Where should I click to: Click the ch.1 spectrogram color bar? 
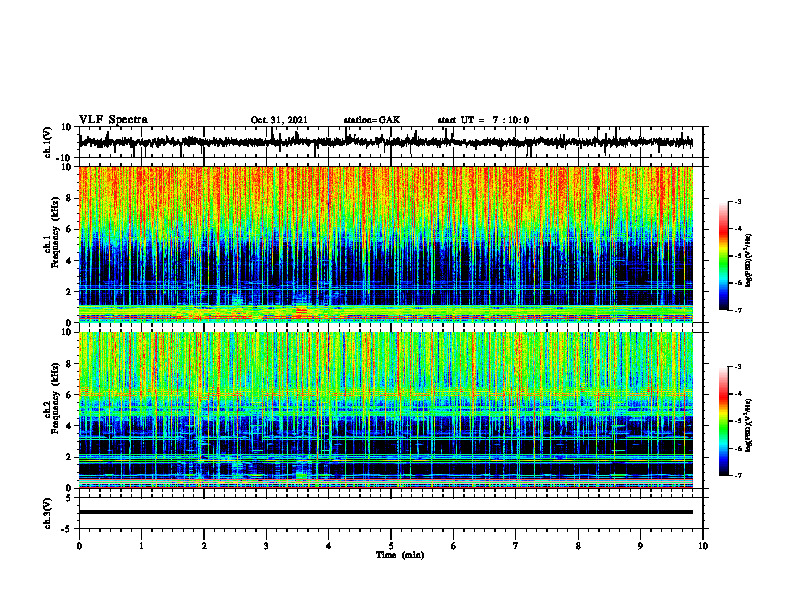[x=723, y=256]
